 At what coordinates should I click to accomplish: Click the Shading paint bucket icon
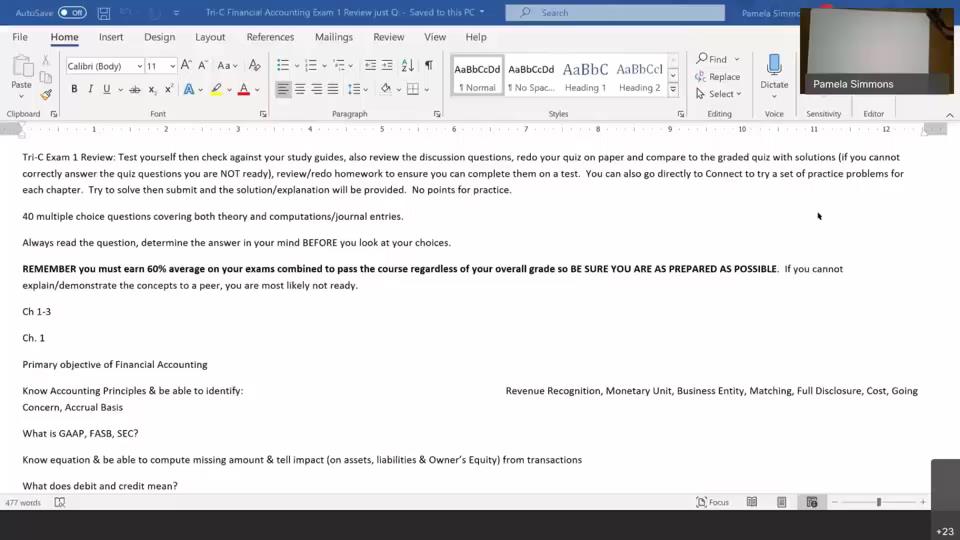pos(386,89)
